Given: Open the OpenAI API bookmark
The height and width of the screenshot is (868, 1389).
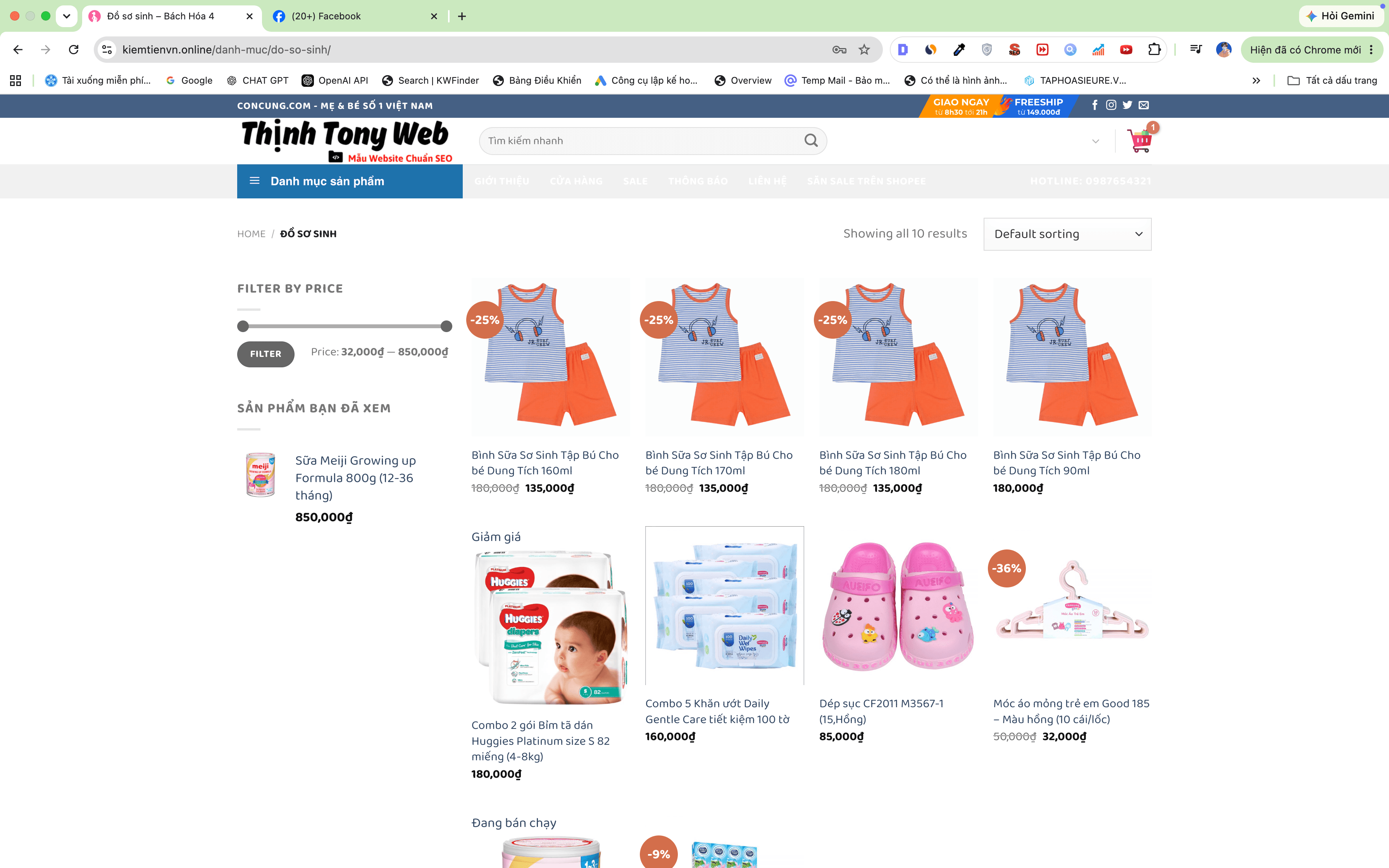Looking at the screenshot, I should tap(335, 80).
